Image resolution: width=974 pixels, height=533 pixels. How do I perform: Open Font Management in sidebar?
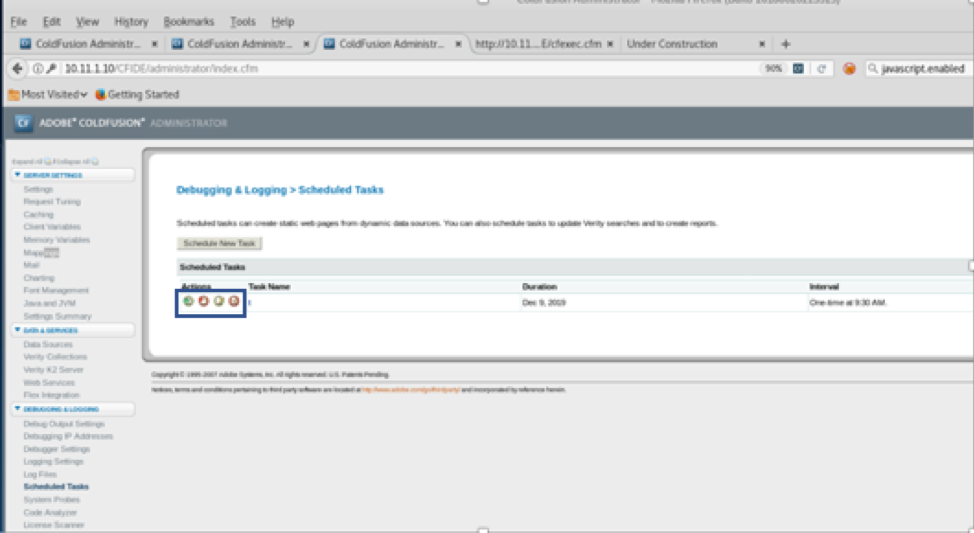(56, 290)
